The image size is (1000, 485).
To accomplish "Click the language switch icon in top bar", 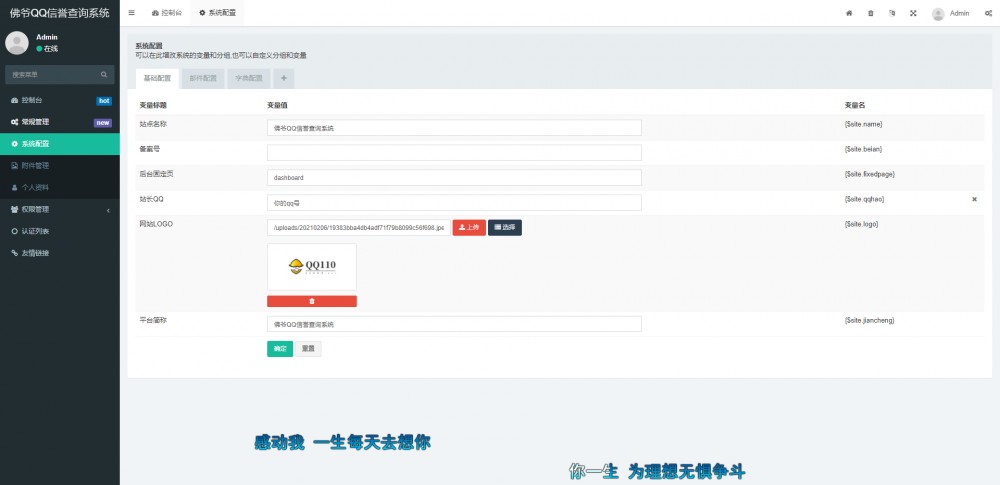I will coord(892,13).
